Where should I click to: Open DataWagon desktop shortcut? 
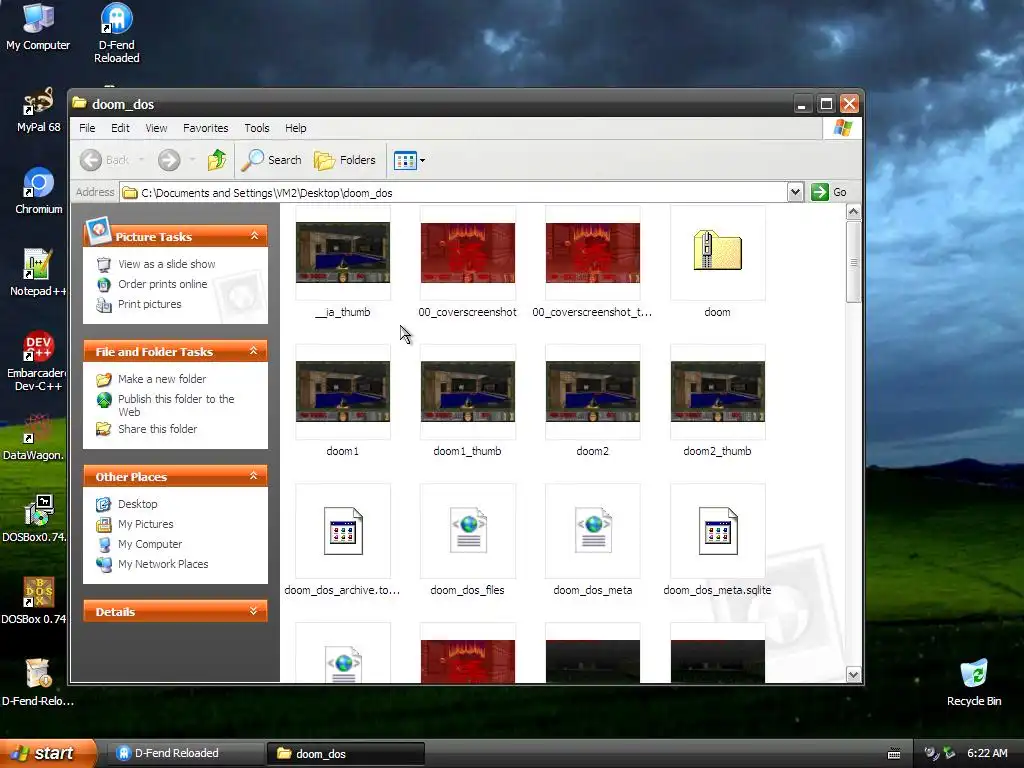(34, 438)
